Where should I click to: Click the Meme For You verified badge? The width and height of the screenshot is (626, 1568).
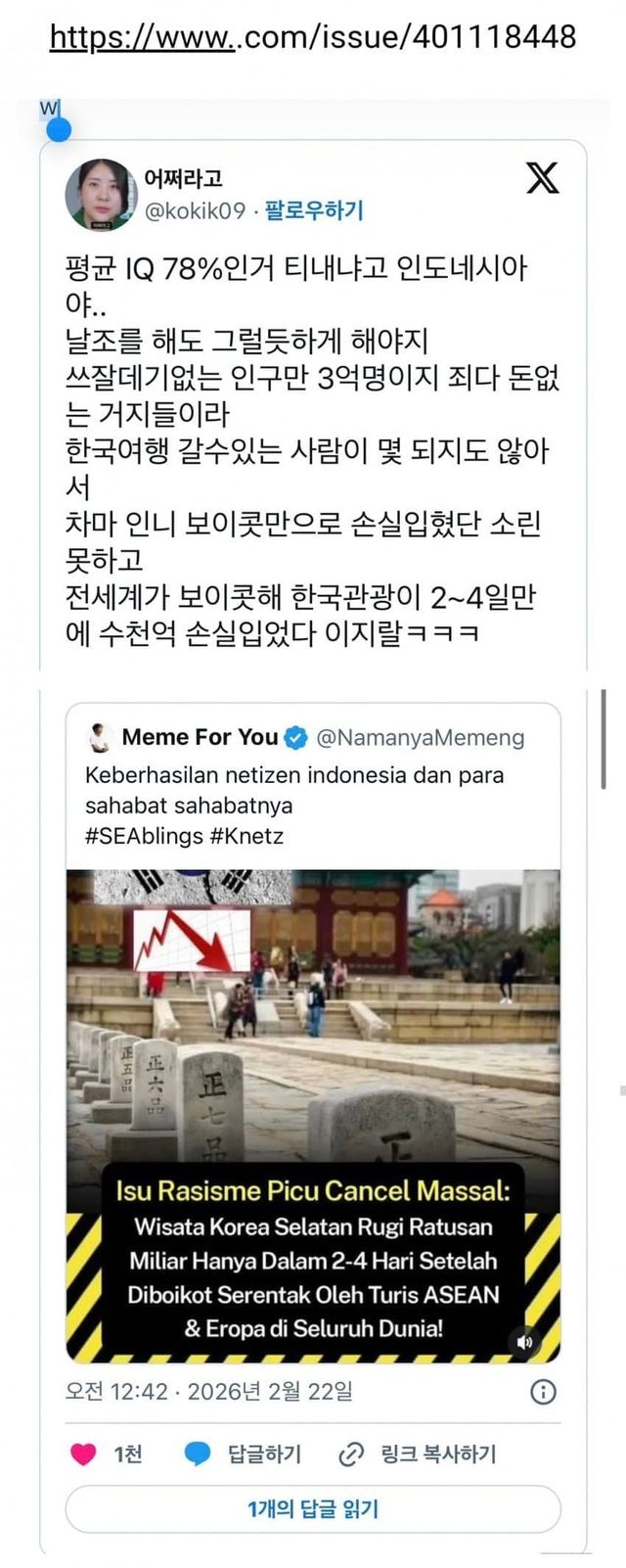pos(296,737)
